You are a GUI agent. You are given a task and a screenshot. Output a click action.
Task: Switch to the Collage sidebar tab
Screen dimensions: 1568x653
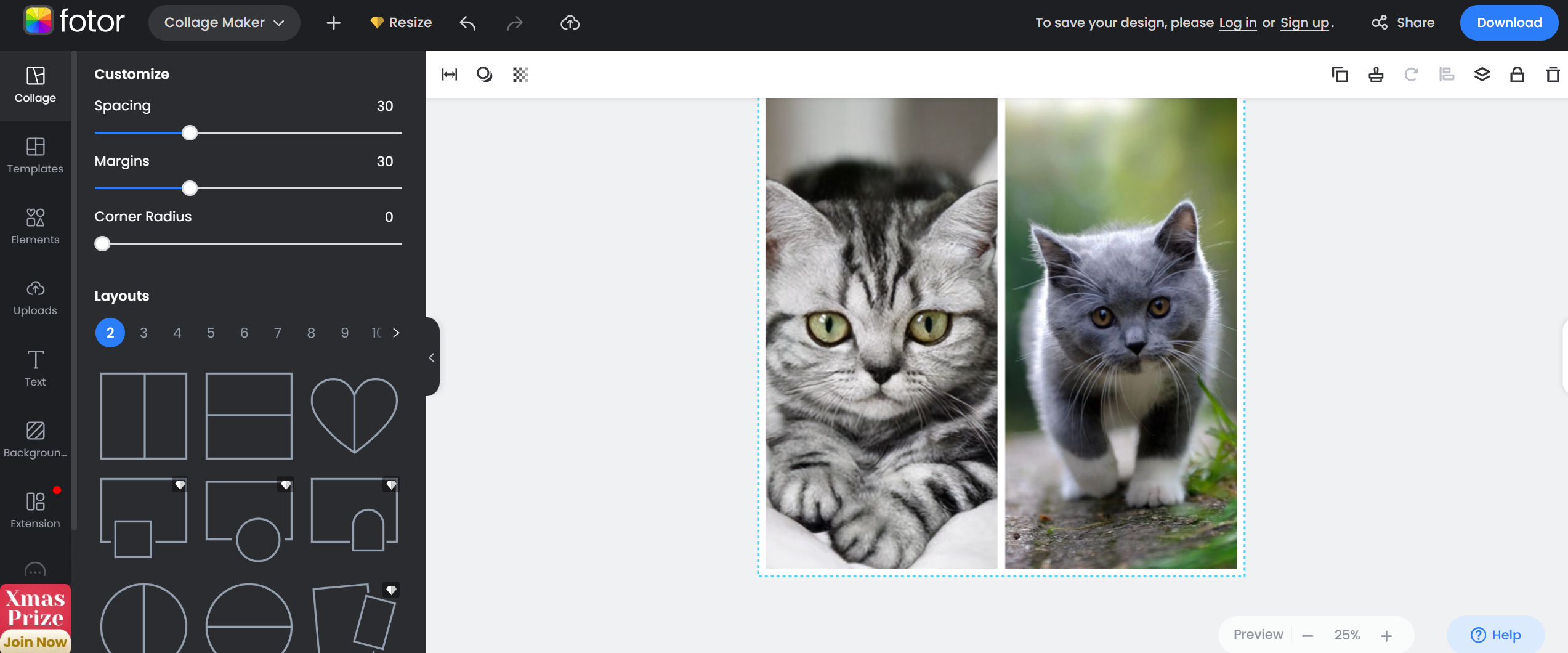[x=35, y=85]
